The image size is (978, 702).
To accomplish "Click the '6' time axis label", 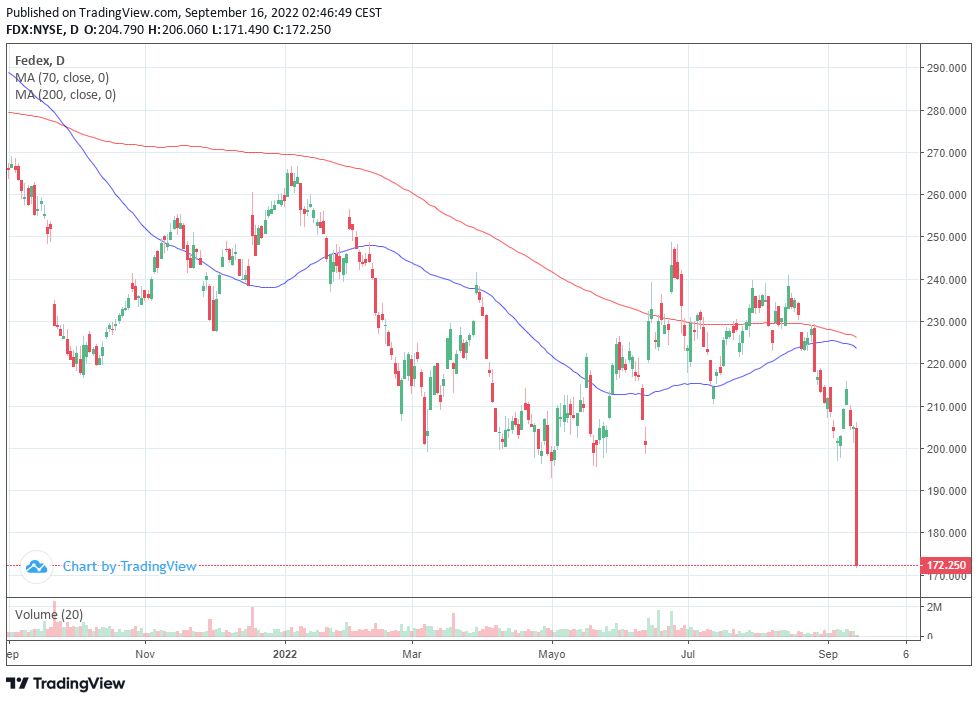I will [x=906, y=654].
